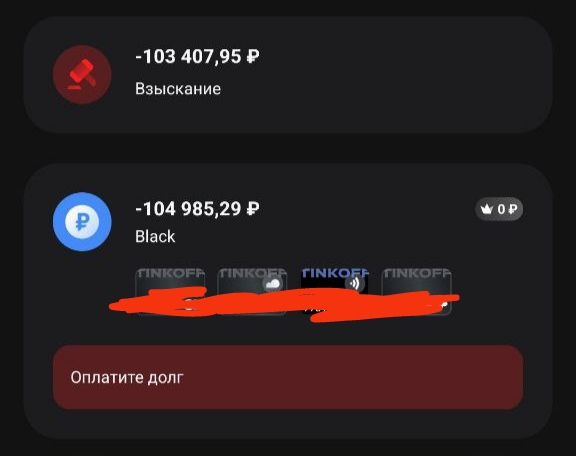The height and width of the screenshot is (456, 576).
Task: Tap the blue ruble account icon
Action: tap(82, 222)
